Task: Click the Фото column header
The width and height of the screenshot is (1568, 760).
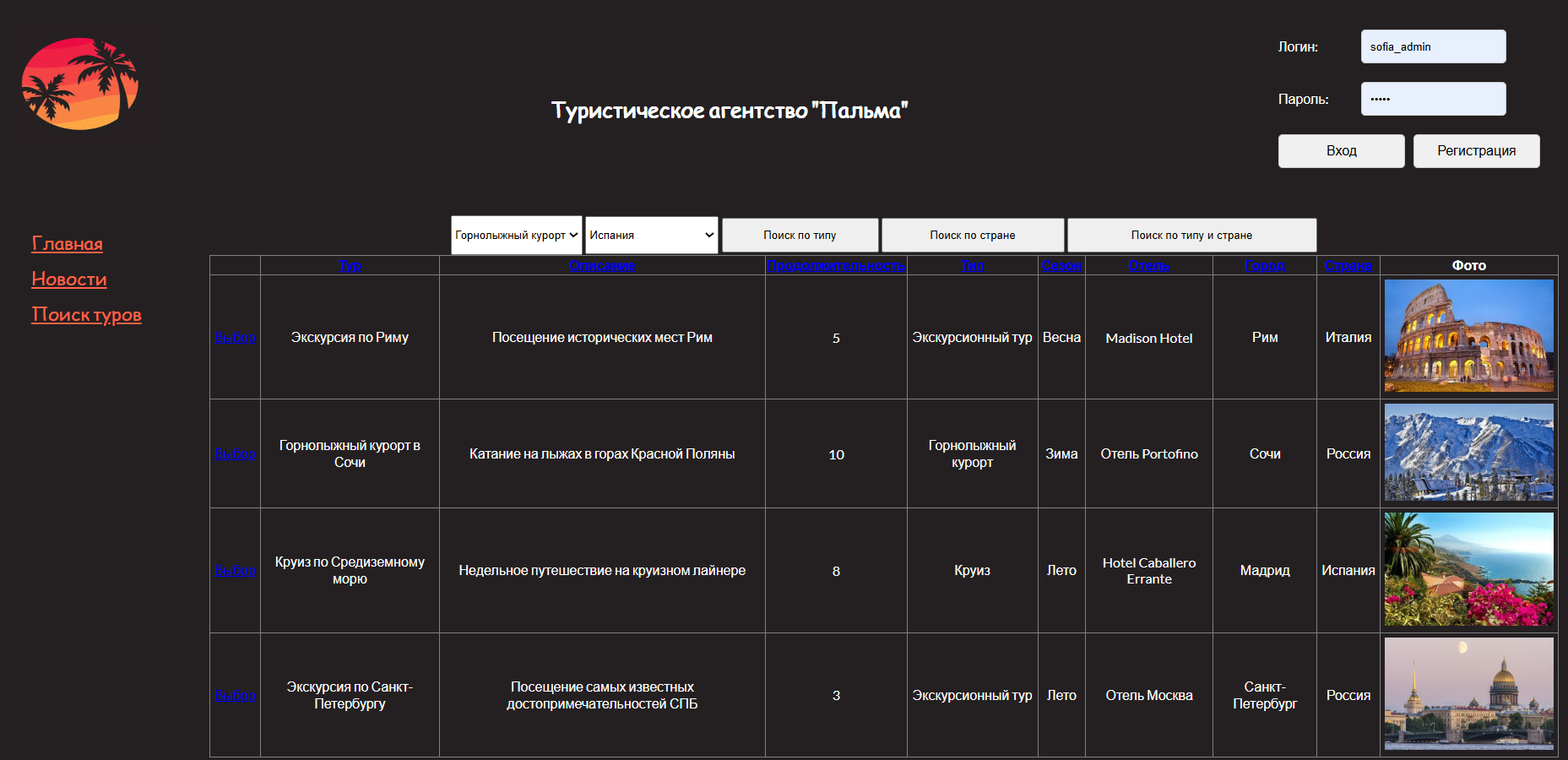Action: coord(1468,265)
